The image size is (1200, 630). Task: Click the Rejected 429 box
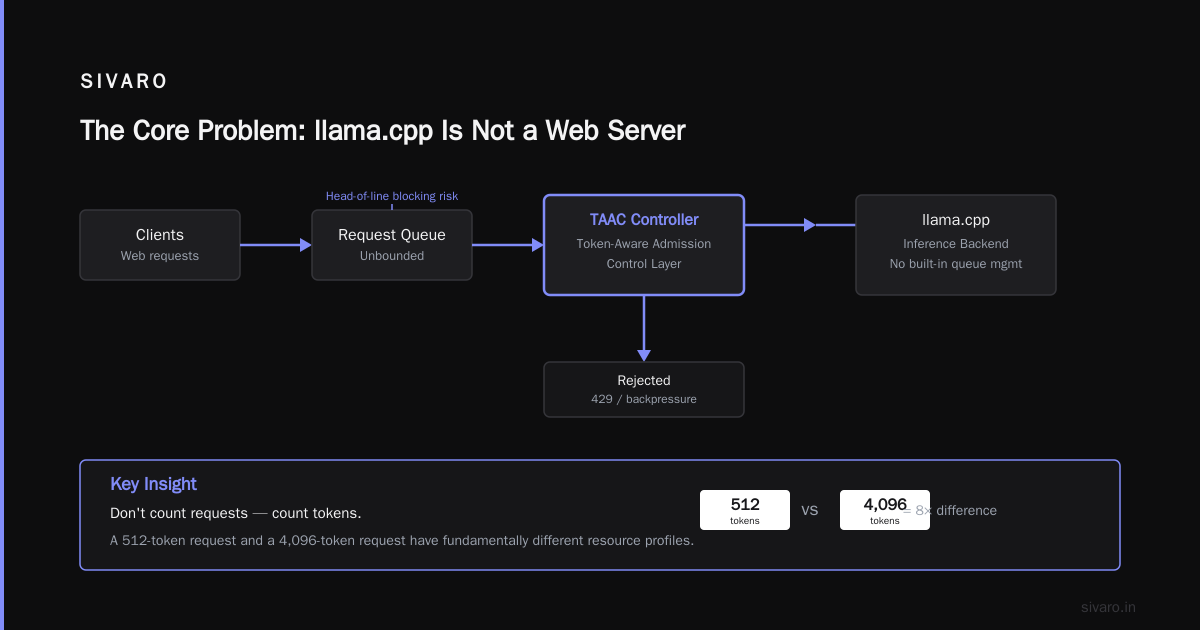click(x=644, y=389)
